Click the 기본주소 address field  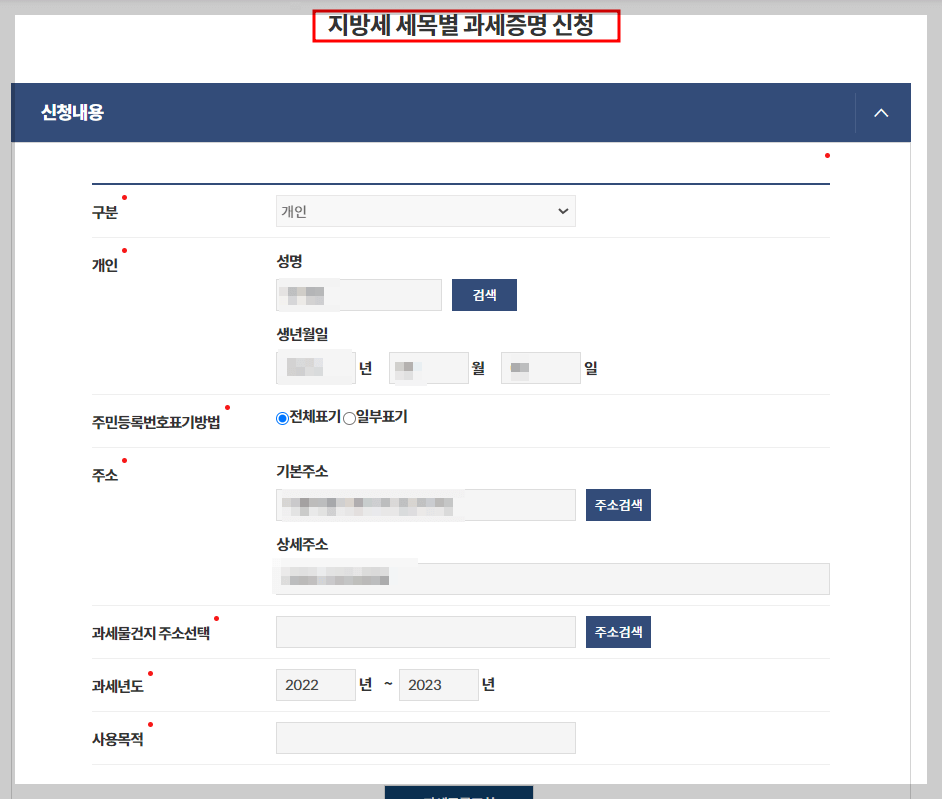pyautogui.click(x=424, y=505)
